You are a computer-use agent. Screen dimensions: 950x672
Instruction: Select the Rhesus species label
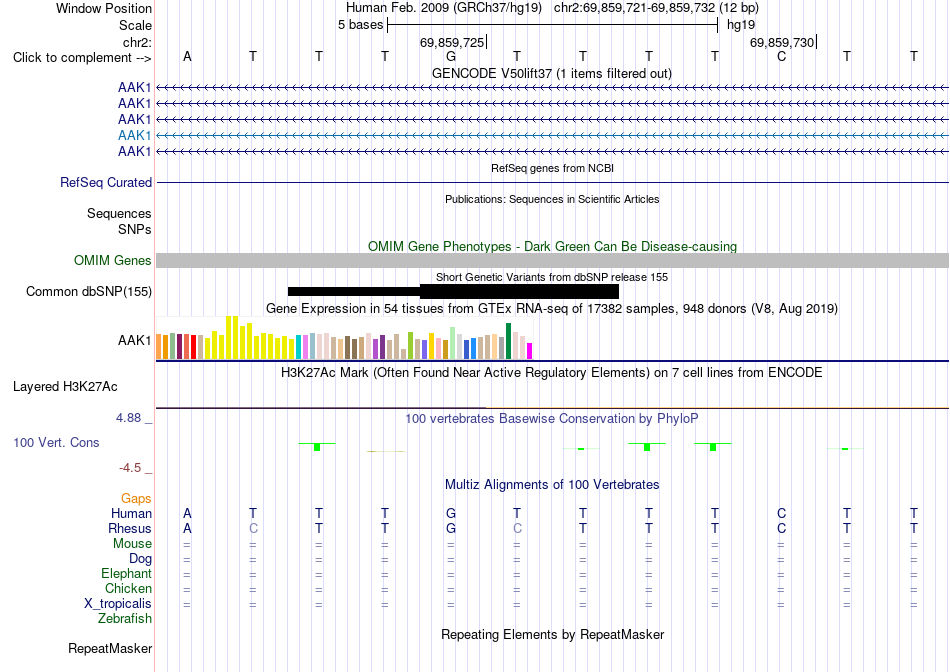coord(130,528)
